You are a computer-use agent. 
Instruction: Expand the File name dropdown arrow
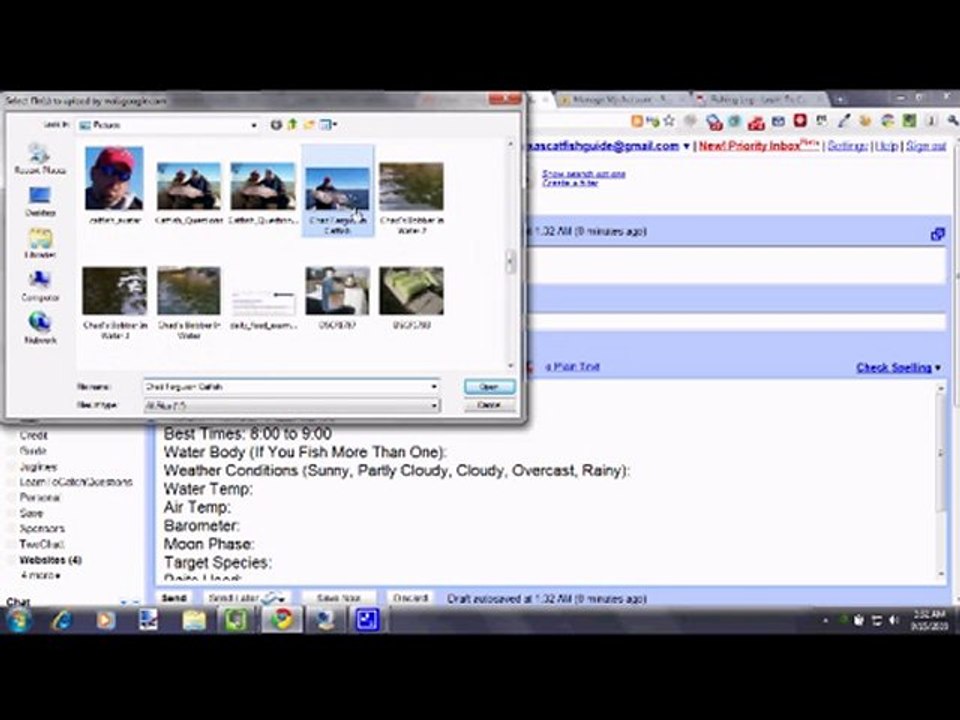433,386
